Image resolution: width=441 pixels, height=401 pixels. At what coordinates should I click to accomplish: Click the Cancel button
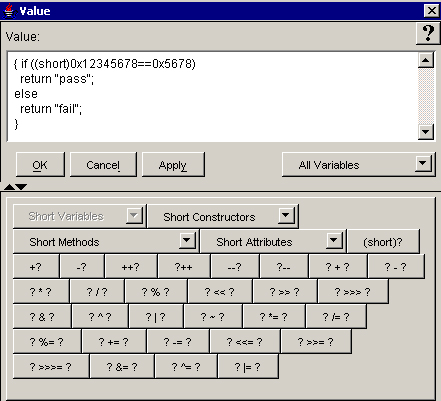tap(103, 165)
